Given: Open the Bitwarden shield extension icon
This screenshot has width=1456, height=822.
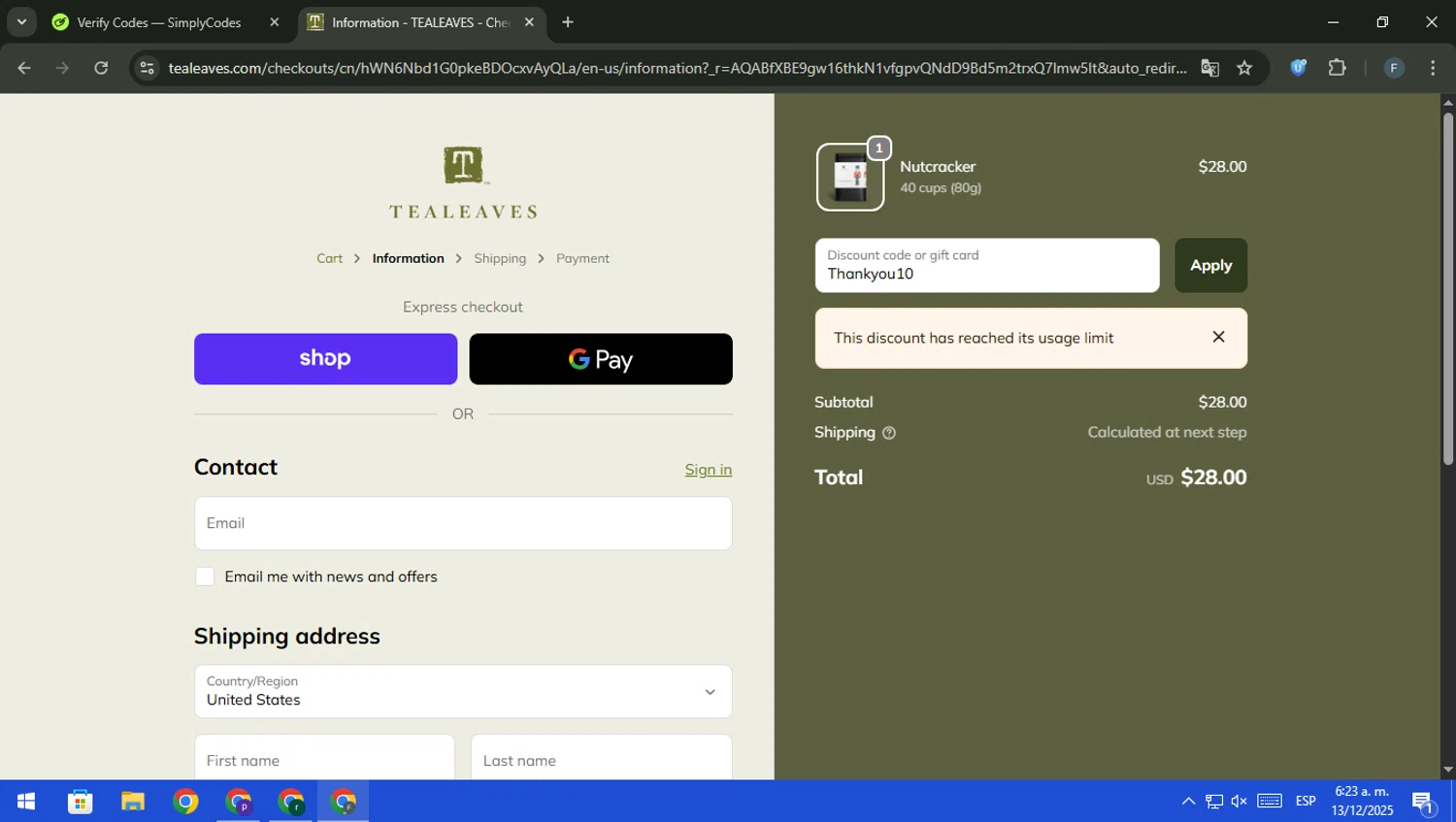Looking at the screenshot, I should click(1298, 68).
